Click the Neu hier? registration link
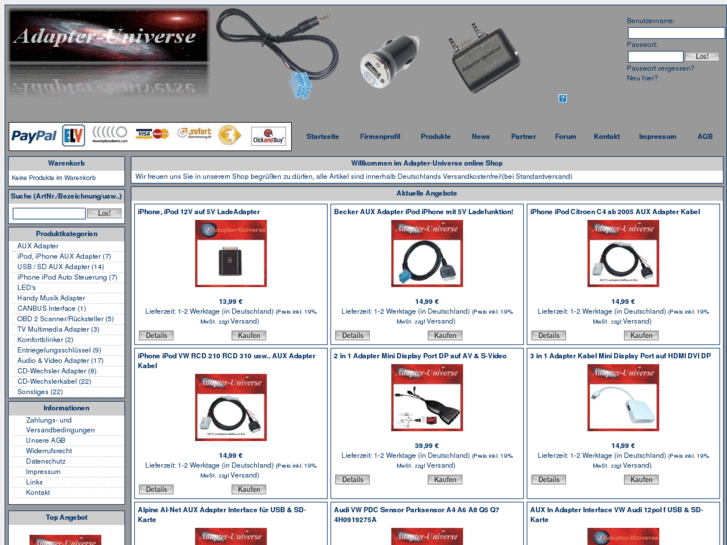Screen dimensions: 727x545 point(642,78)
